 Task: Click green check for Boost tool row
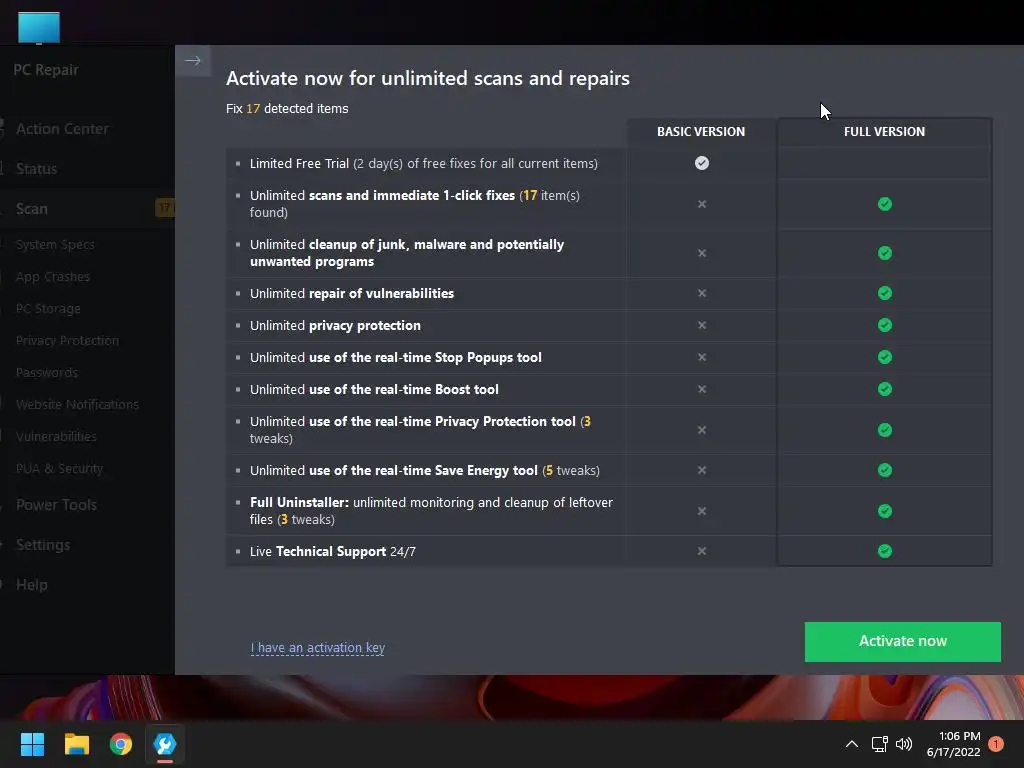pyautogui.click(x=885, y=389)
